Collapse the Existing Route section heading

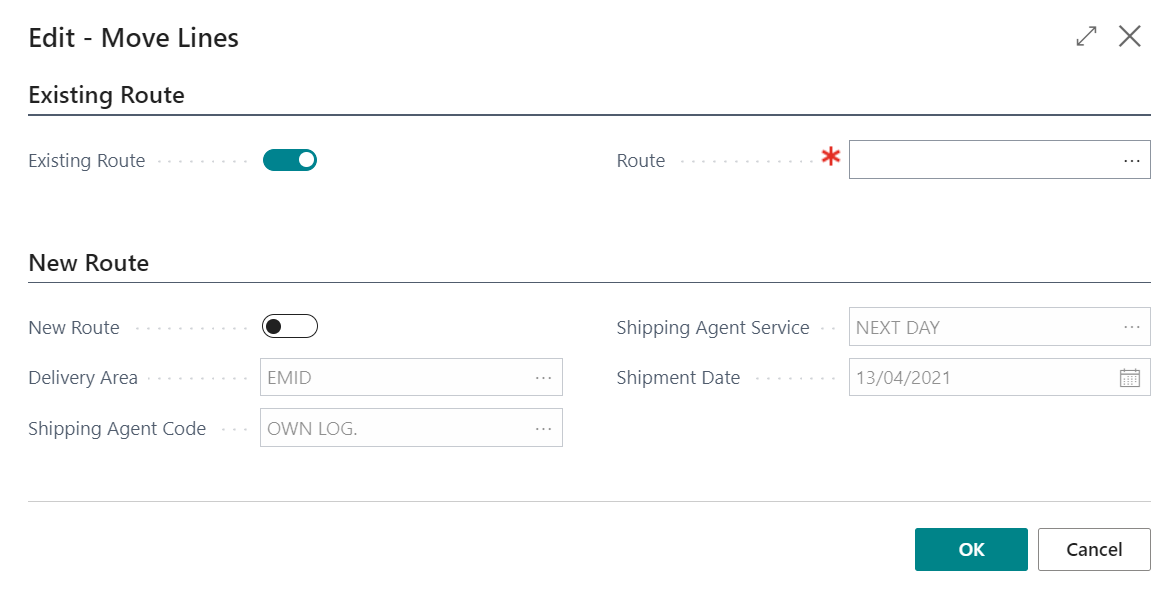pyautogui.click(x=107, y=95)
